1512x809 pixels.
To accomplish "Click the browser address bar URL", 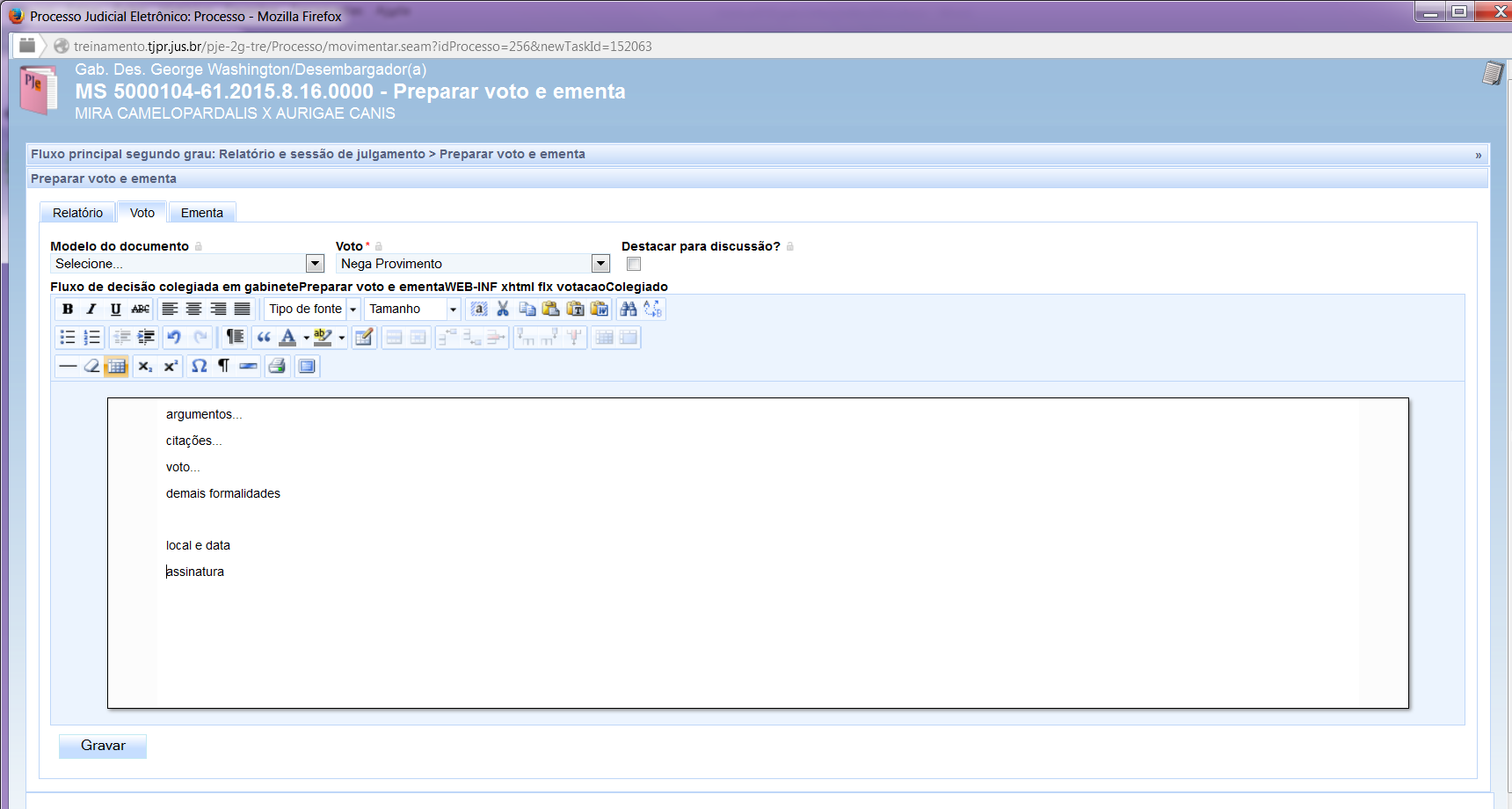I will pyautogui.click(x=363, y=46).
